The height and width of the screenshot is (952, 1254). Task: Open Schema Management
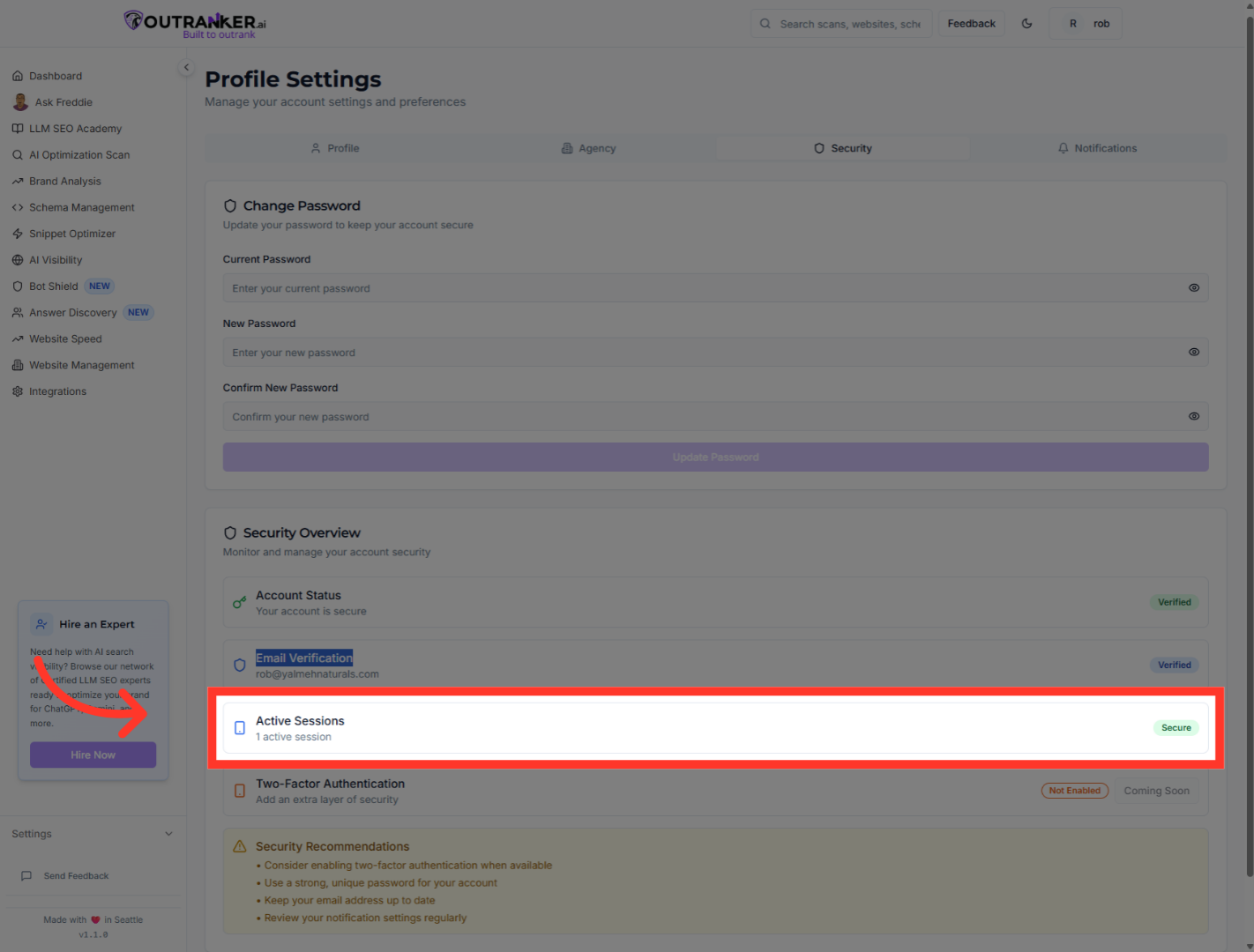click(x=80, y=207)
